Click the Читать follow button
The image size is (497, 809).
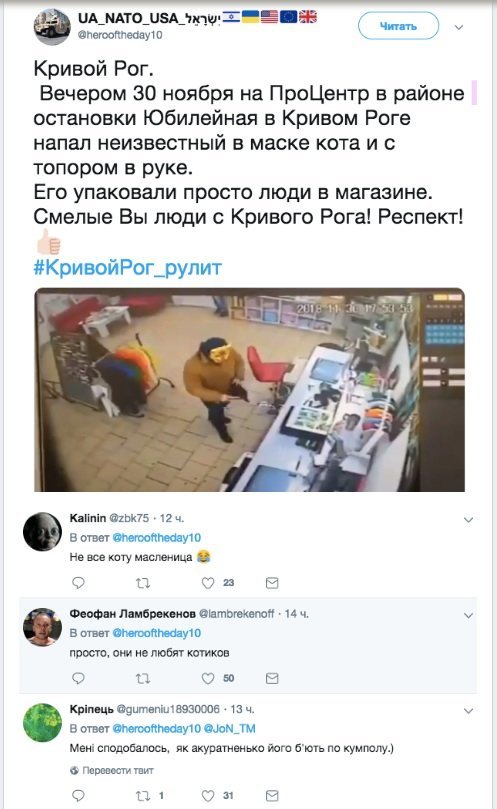(x=398, y=26)
